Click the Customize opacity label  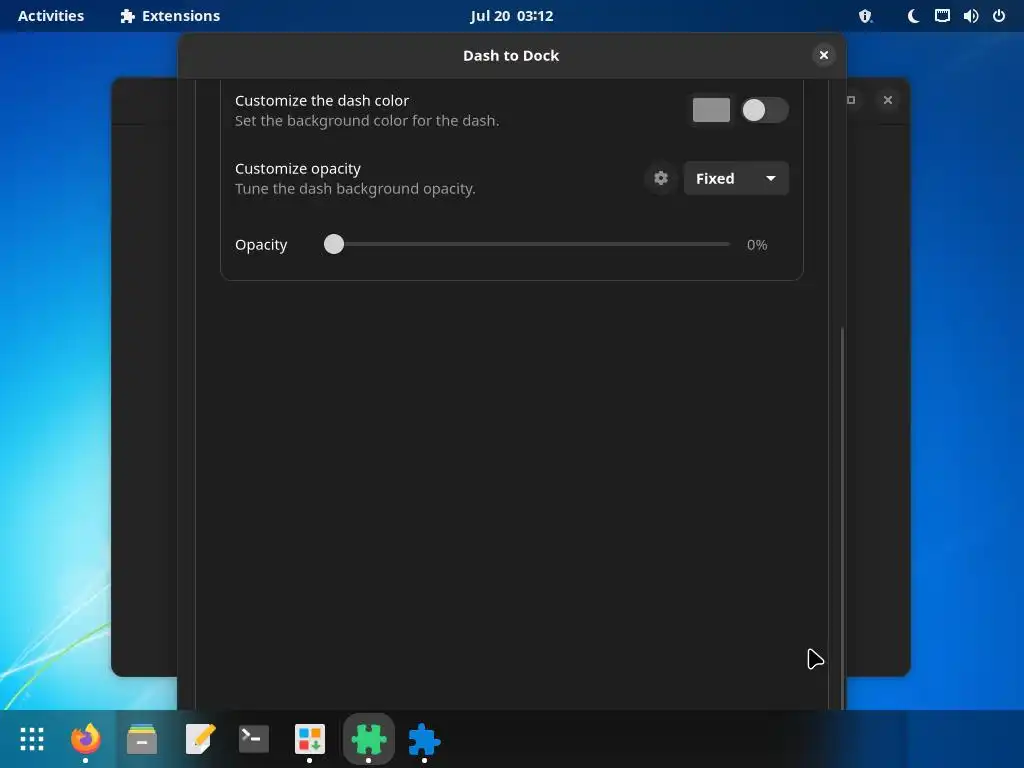pyautogui.click(x=298, y=168)
